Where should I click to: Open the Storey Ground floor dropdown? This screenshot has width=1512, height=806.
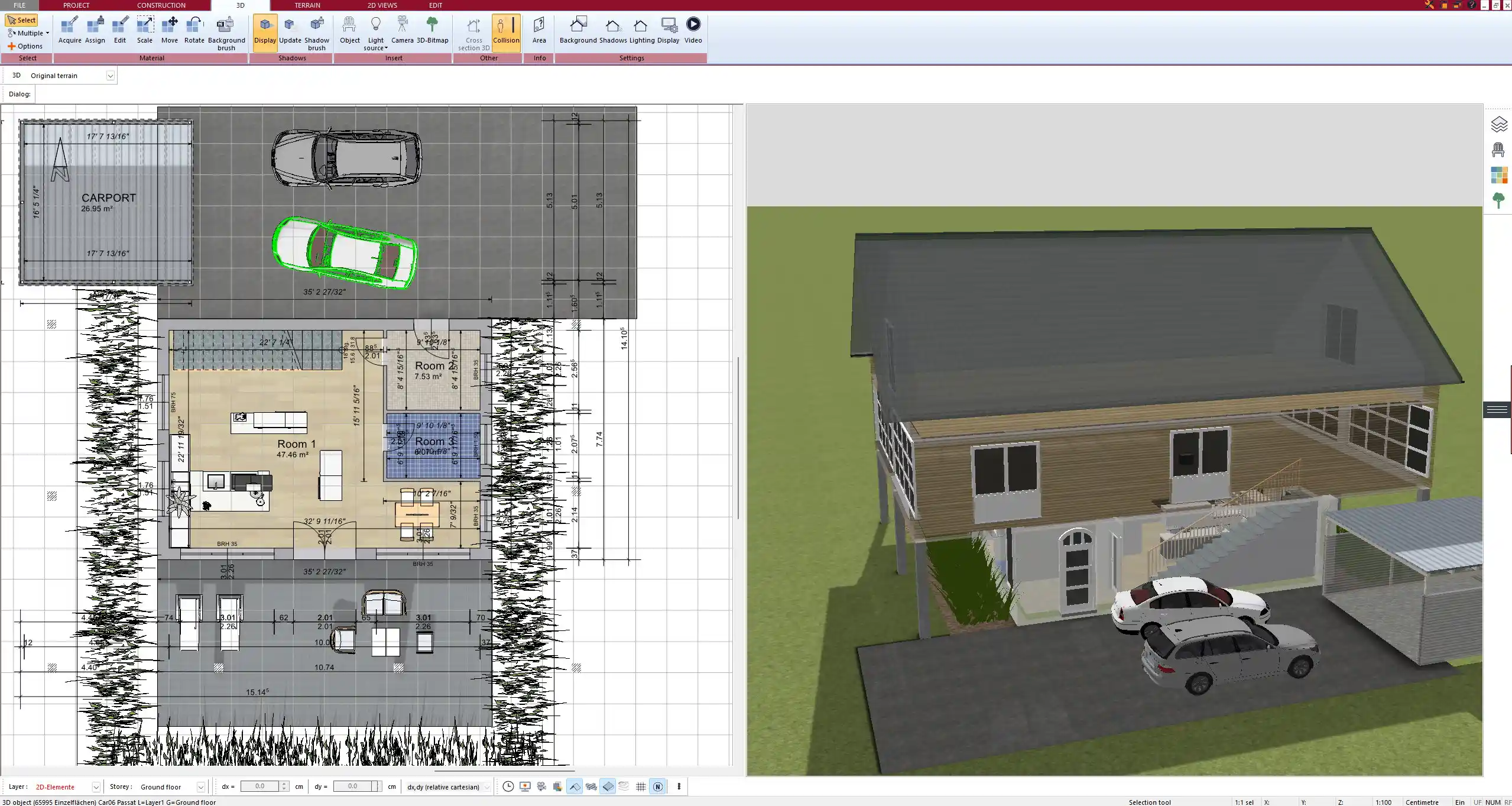[x=200, y=787]
